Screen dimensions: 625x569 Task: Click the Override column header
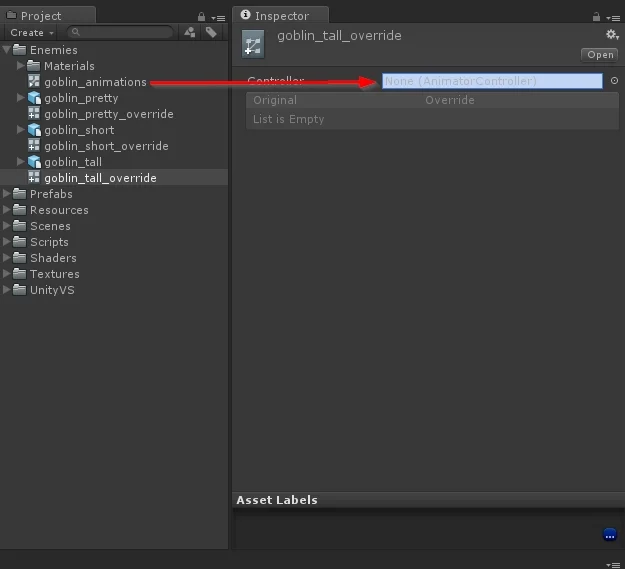450,100
